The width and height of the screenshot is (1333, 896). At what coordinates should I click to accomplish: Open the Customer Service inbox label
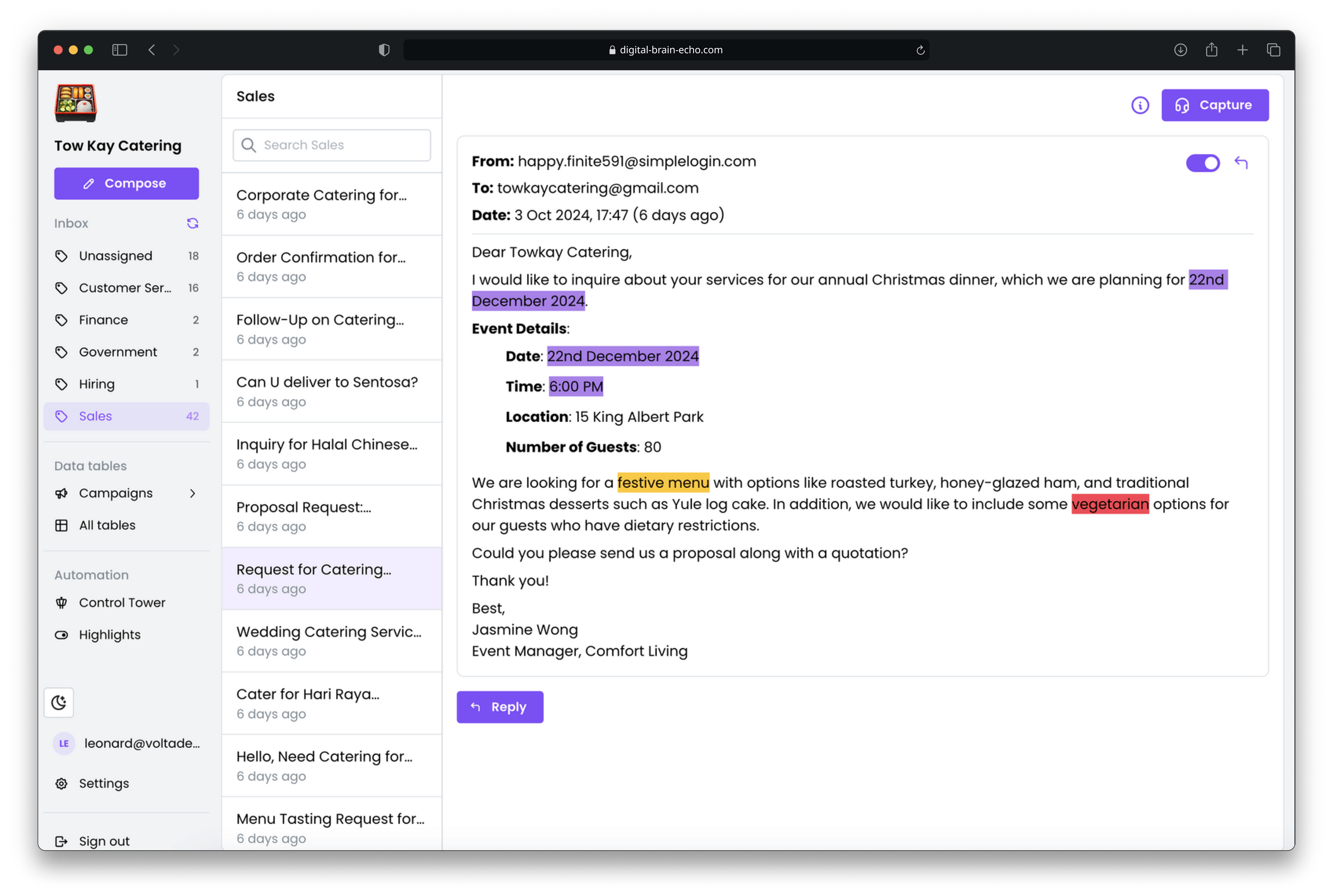[126, 288]
